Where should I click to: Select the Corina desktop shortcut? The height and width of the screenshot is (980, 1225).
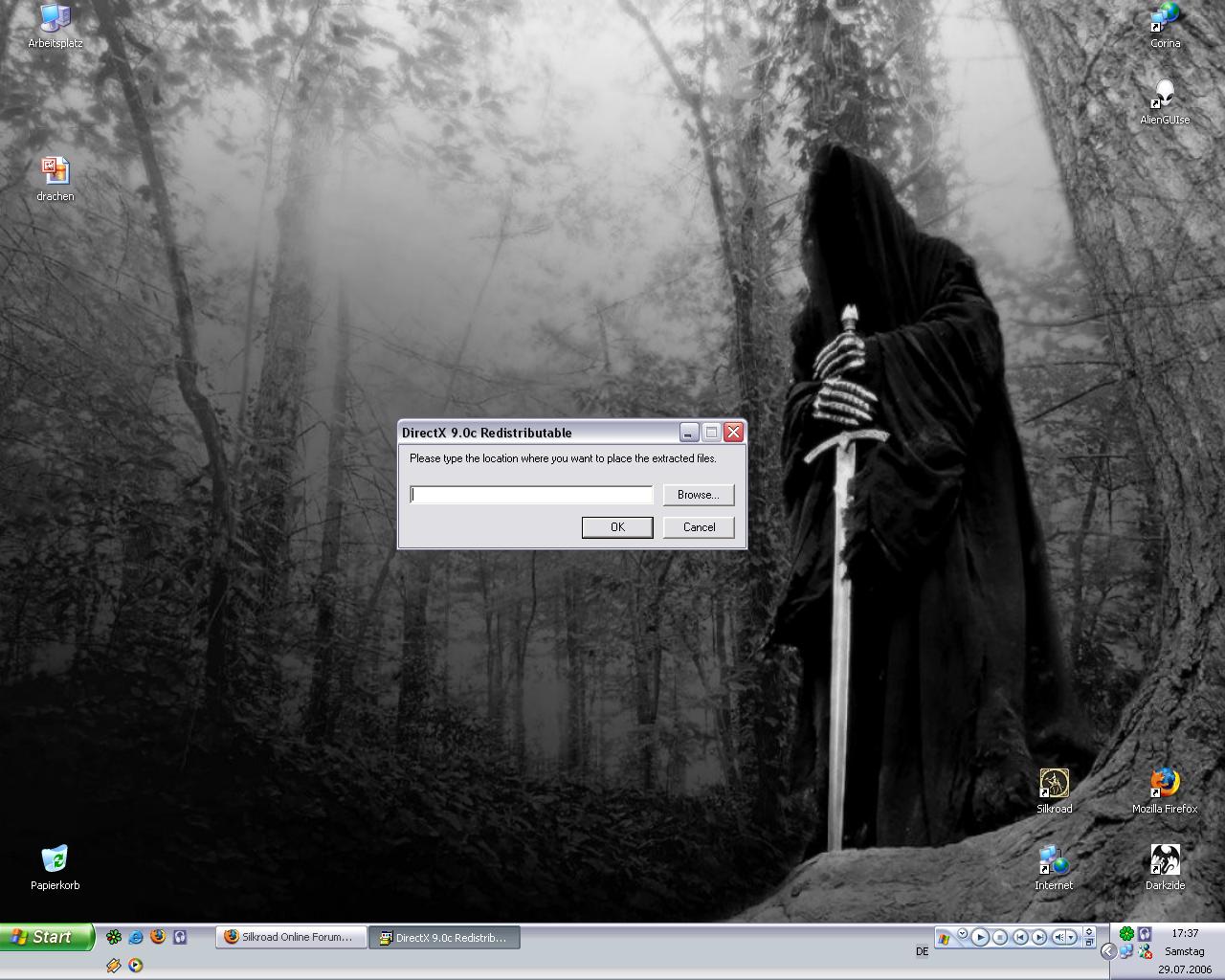coord(1164,19)
